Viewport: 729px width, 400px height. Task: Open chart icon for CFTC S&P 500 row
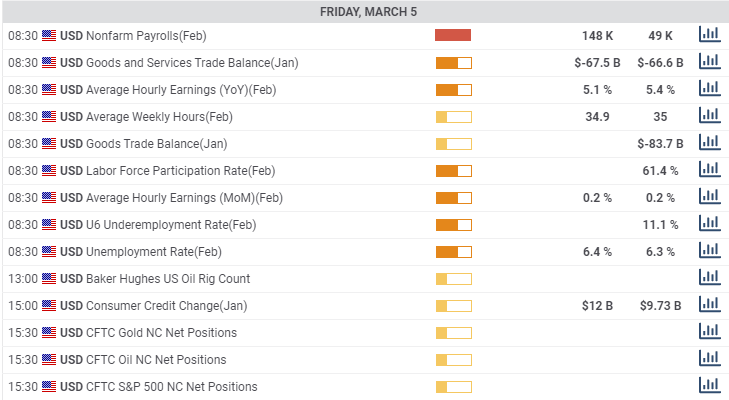pyautogui.click(x=709, y=386)
